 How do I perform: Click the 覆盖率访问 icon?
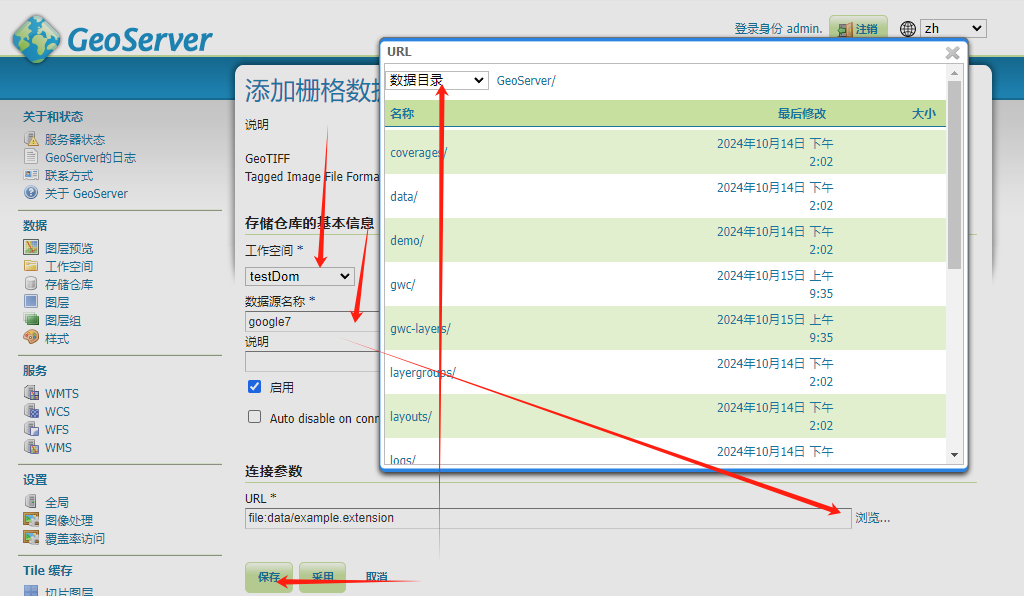tap(31, 538)
